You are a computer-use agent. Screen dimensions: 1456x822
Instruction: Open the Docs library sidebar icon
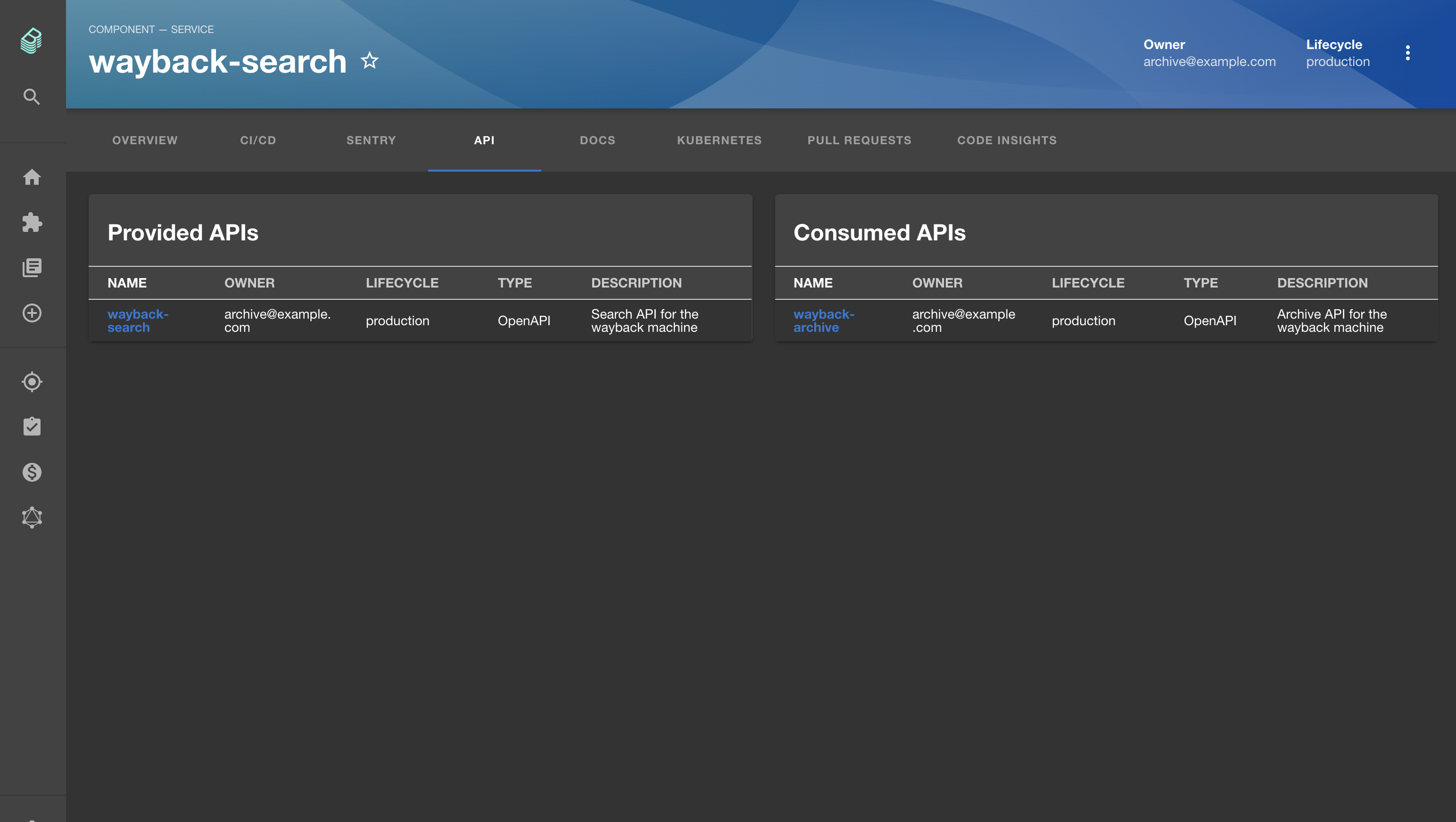[x=32, y=267]
